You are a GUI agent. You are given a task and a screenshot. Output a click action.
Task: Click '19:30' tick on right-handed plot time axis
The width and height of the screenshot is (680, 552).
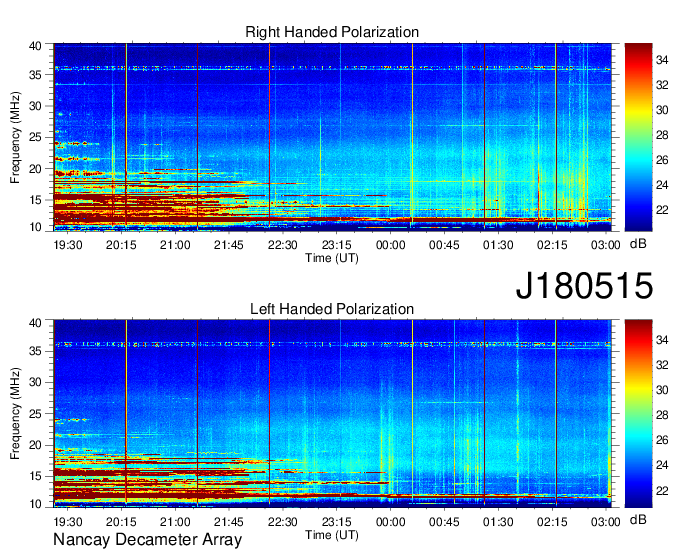(x=68, y=245)
